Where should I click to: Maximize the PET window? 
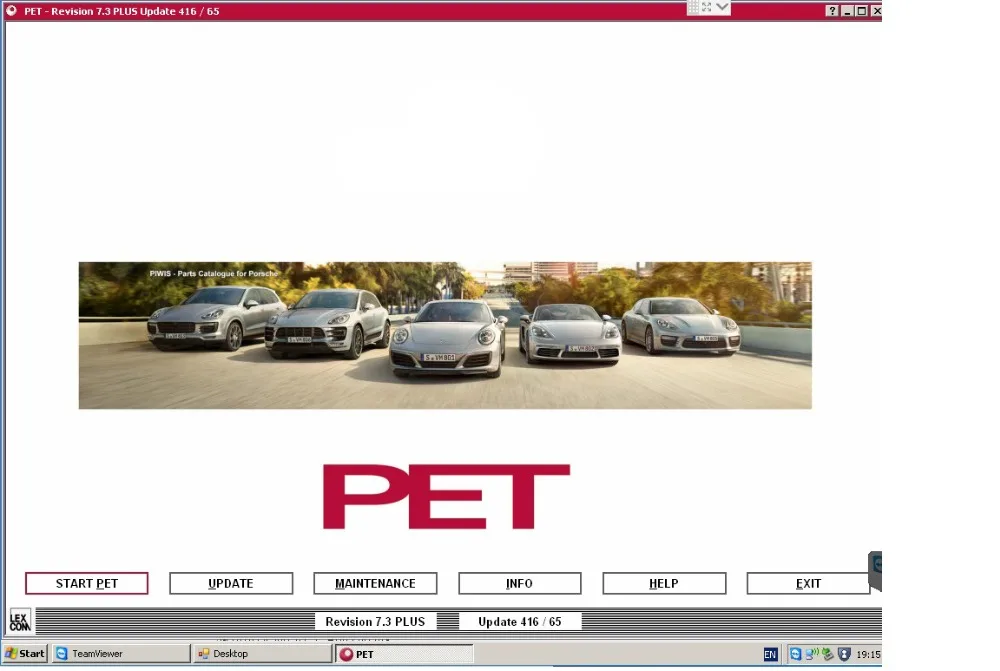862,11
